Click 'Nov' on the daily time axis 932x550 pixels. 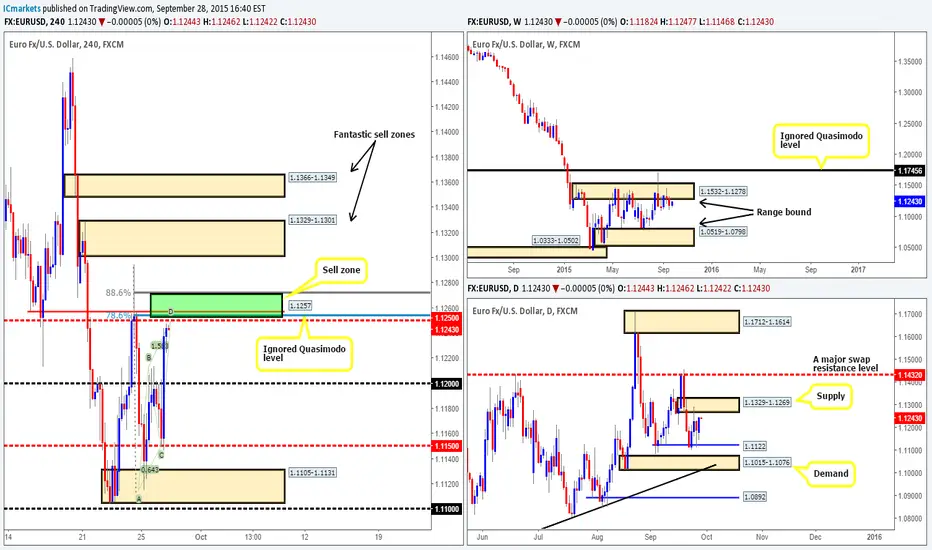click(x=761, y=537)
